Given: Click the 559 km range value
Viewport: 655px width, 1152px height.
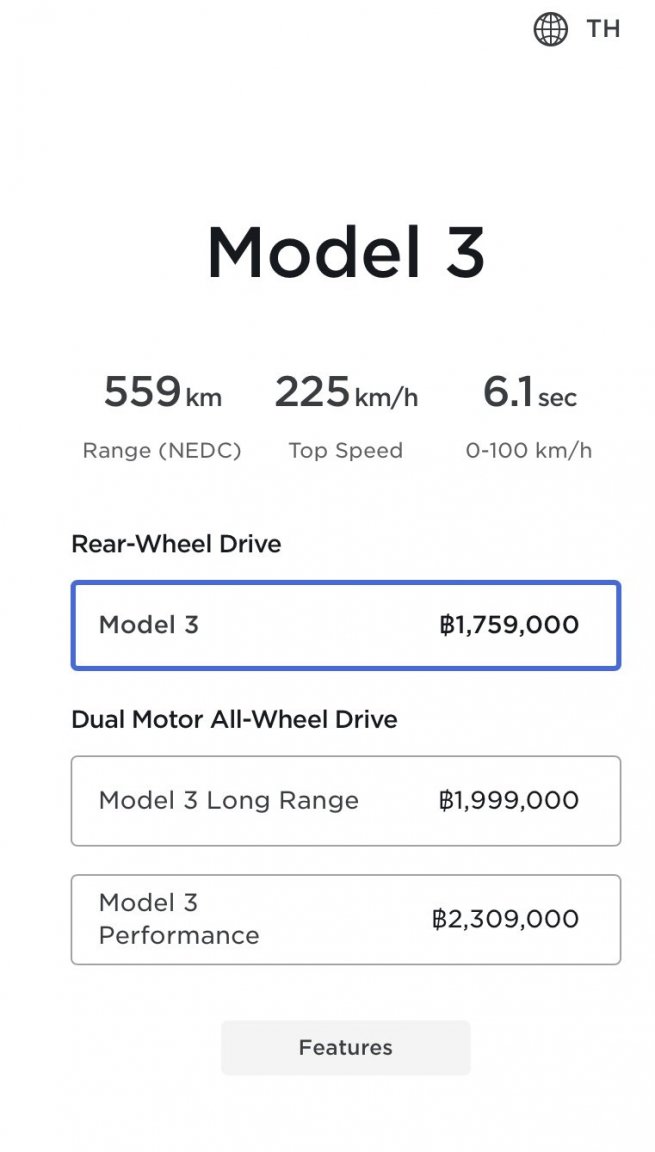Looking at the screenshot, I should point(162,394).
